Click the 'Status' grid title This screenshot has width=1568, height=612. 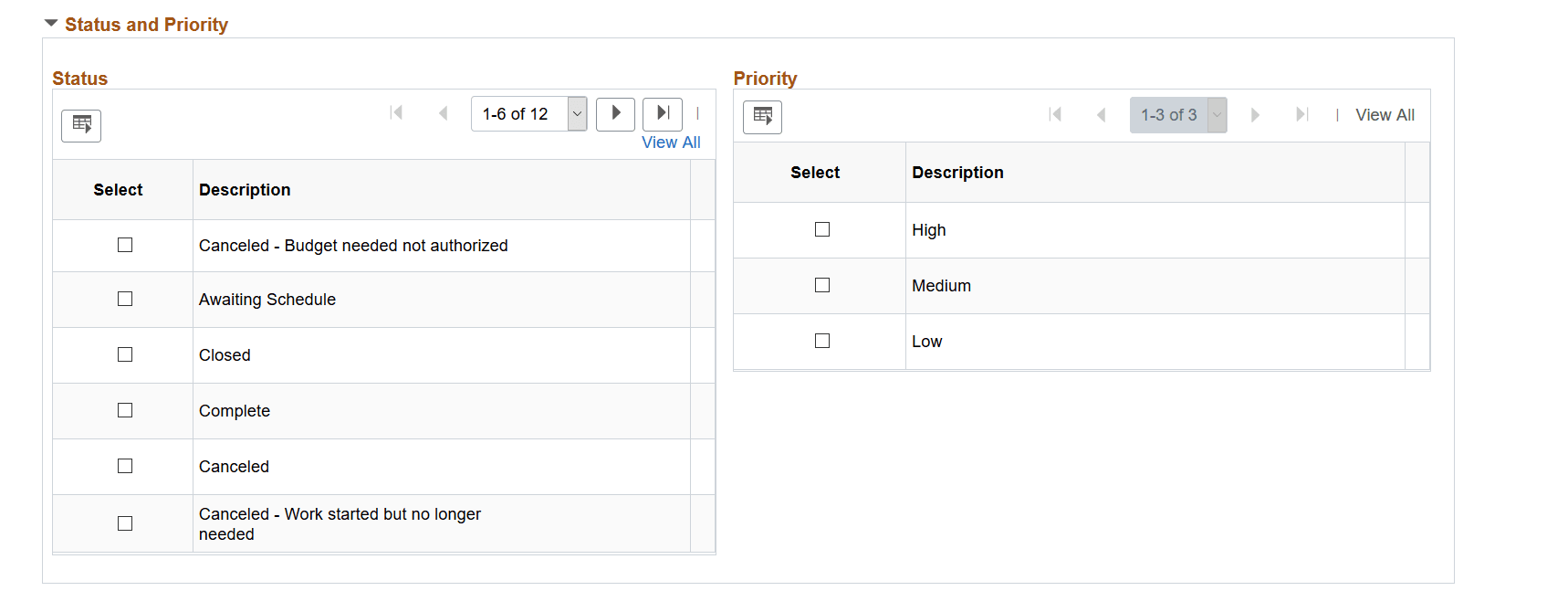[x=80, y=79]
